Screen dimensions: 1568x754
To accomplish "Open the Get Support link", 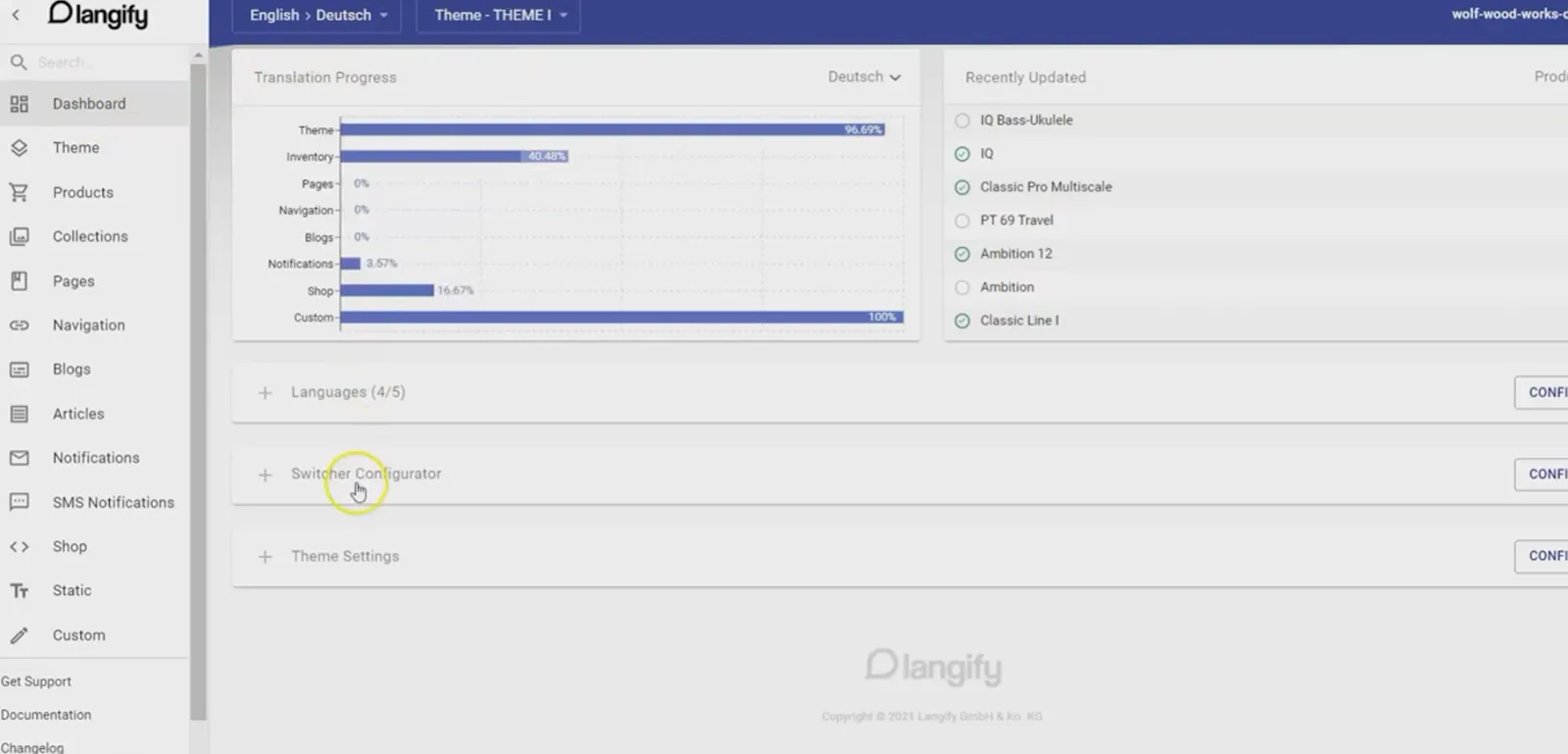I will click(36, 681).
